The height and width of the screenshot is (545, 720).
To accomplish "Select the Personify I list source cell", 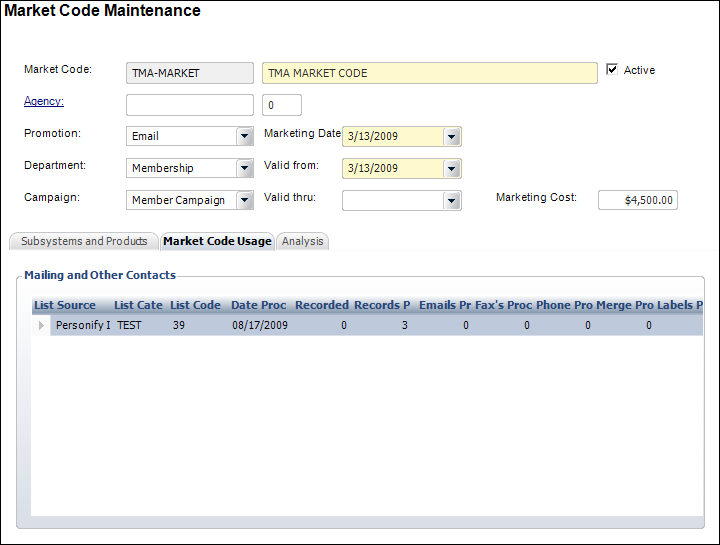I will click(83, 326).
